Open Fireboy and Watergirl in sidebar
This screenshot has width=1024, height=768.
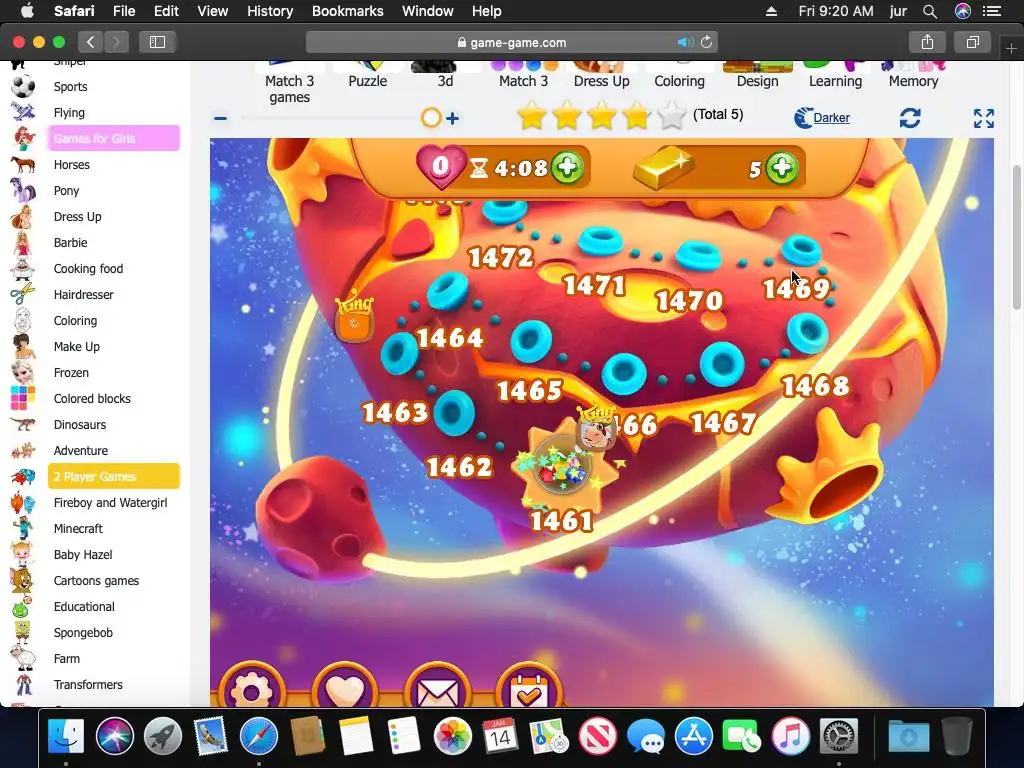[110, 502]
